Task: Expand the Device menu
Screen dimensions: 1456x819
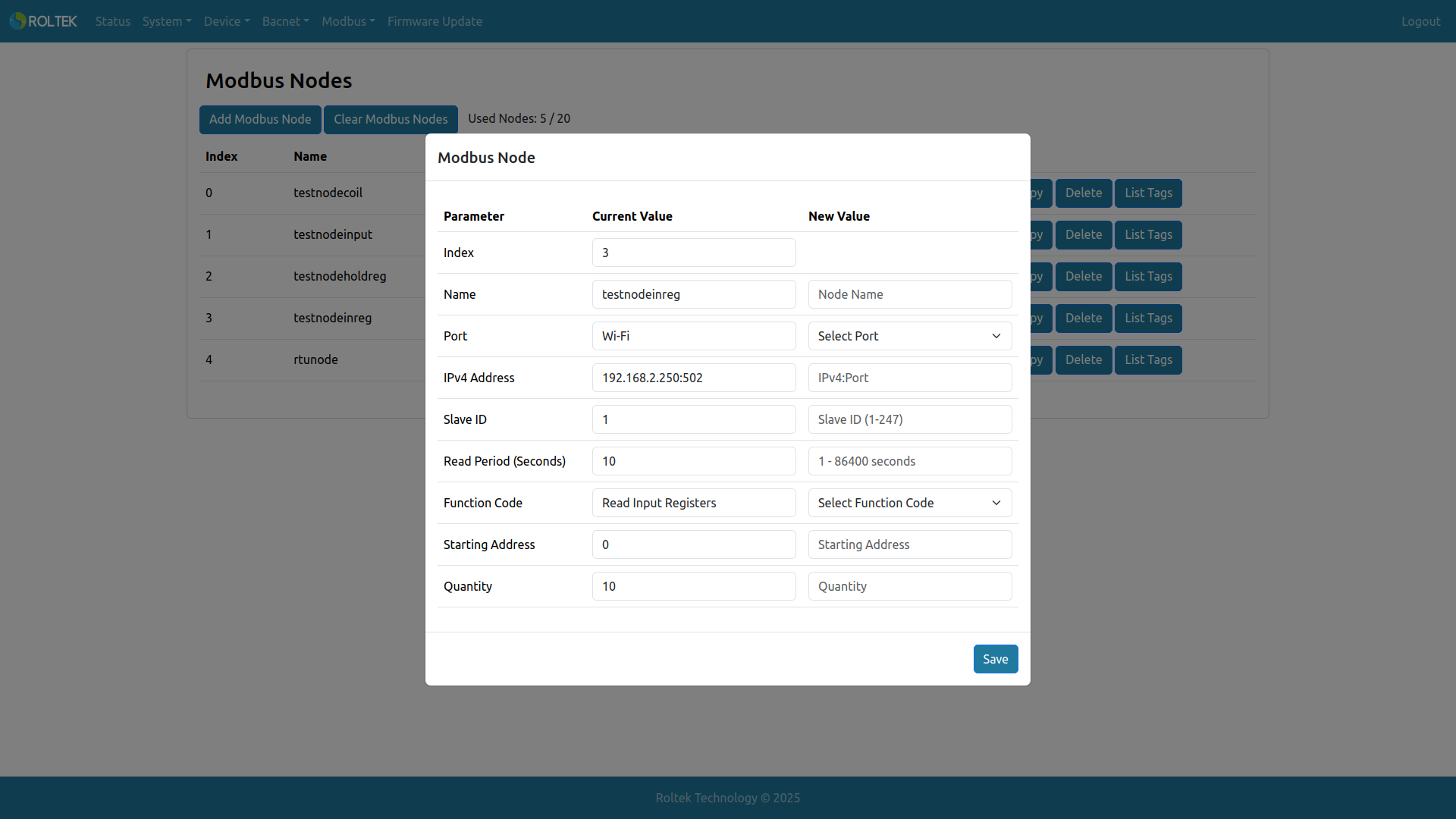Action: (227, 21)
